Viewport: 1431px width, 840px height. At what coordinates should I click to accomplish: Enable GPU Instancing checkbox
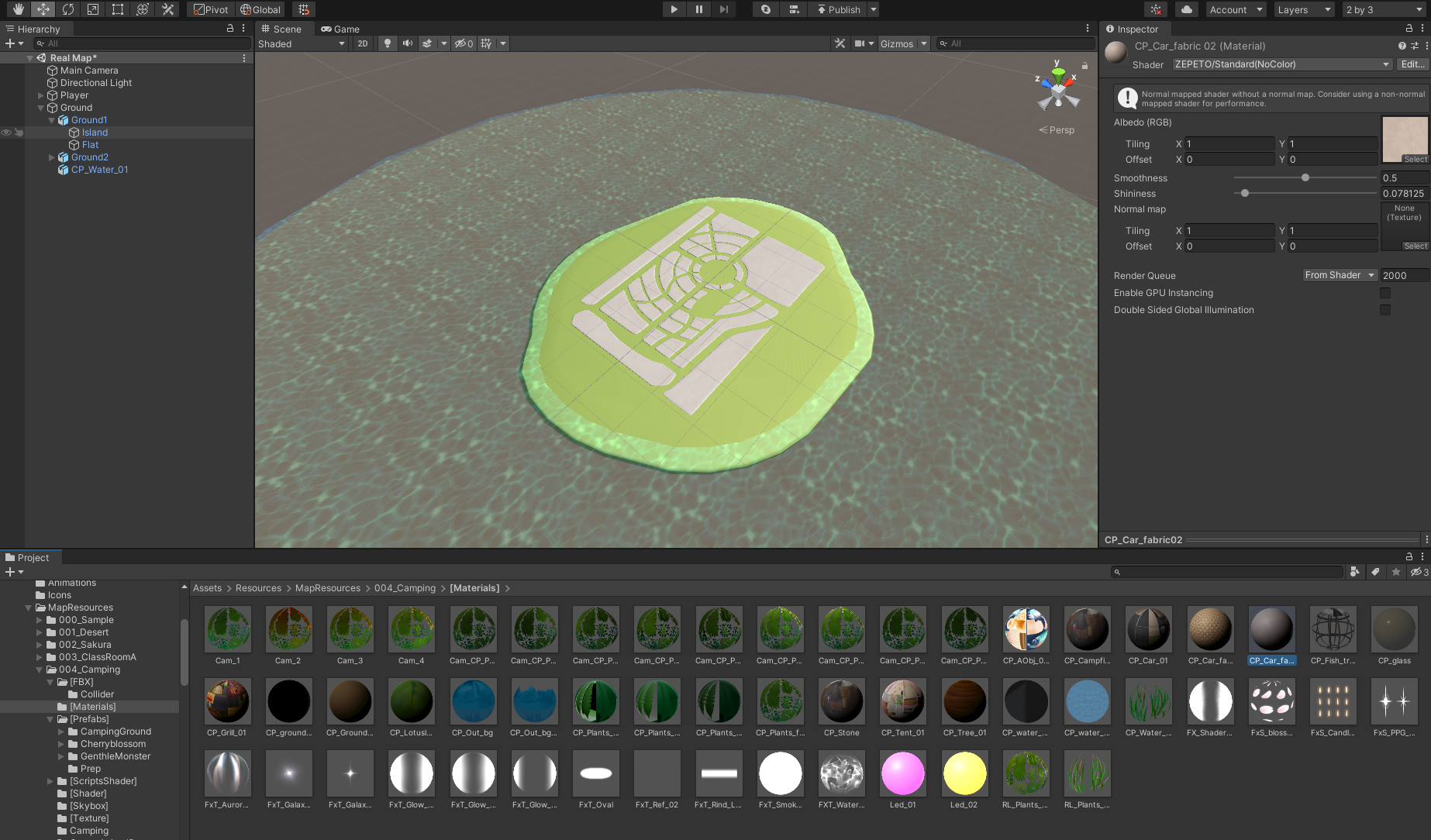coord(1385,293)
